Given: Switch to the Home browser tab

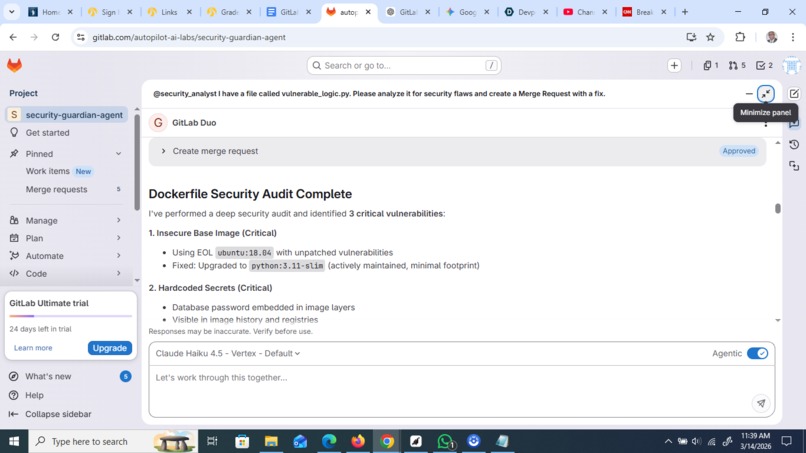Looking at the screenshot, I should (50, 12).
